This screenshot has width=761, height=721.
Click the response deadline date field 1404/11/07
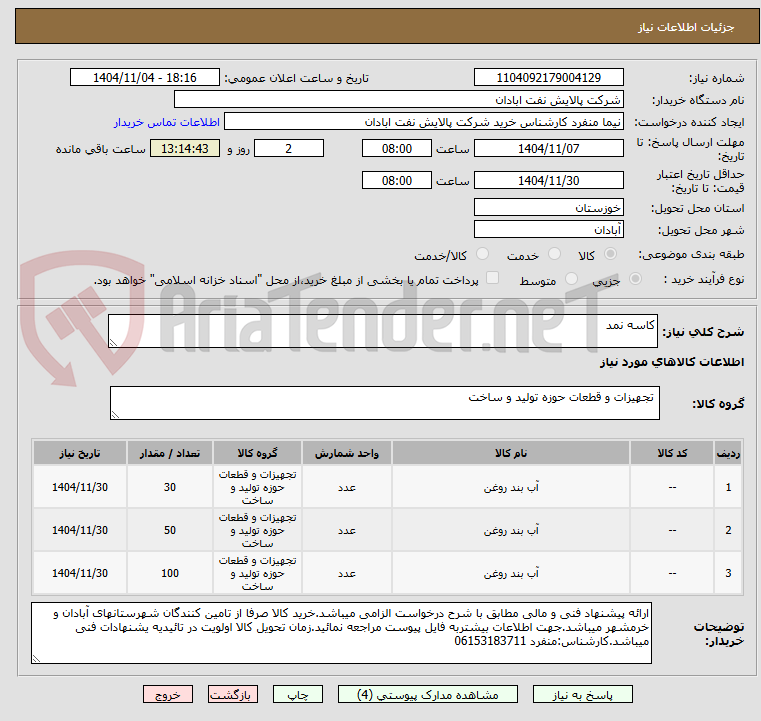pos(548,149)
